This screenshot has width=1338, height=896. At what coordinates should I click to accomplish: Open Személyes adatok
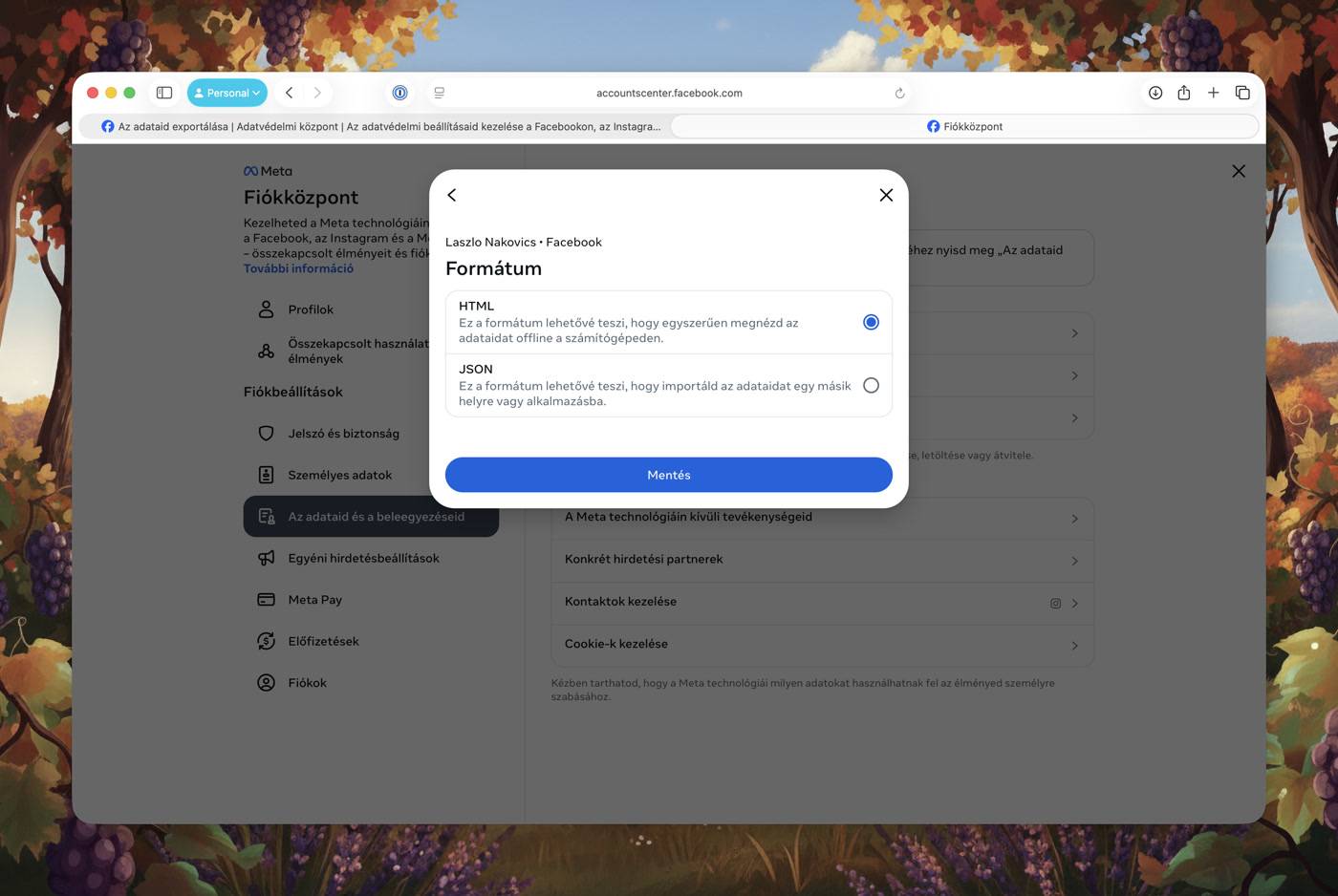pos(371,475)
